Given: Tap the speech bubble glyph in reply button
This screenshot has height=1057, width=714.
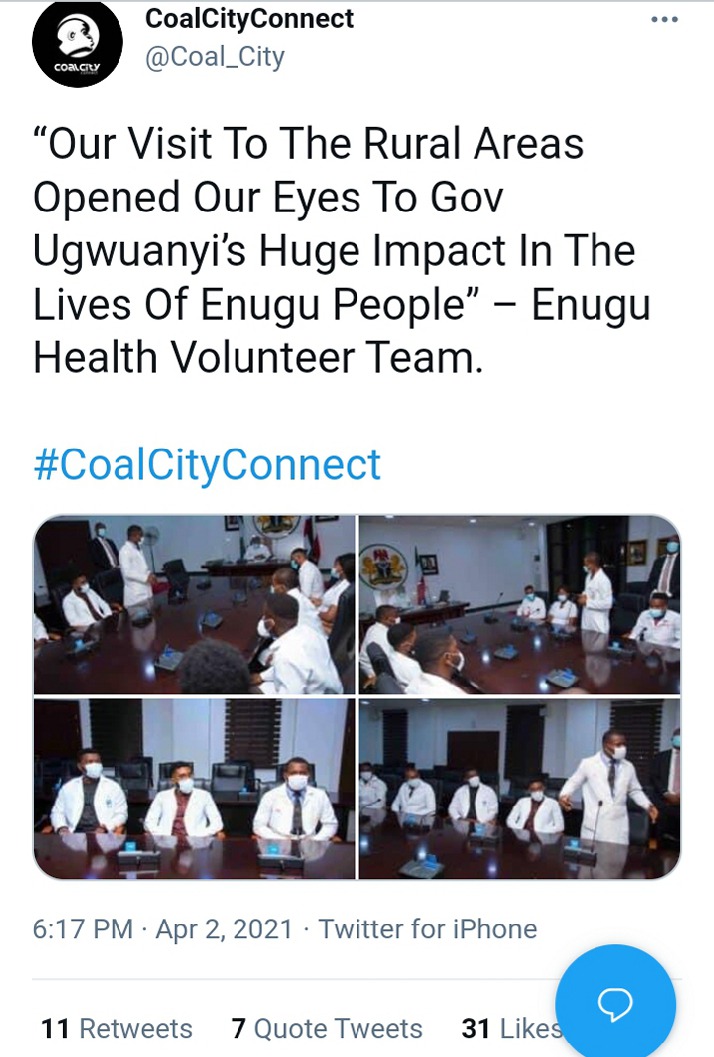Looking at the screenshot, I should tap(615, 1004).
